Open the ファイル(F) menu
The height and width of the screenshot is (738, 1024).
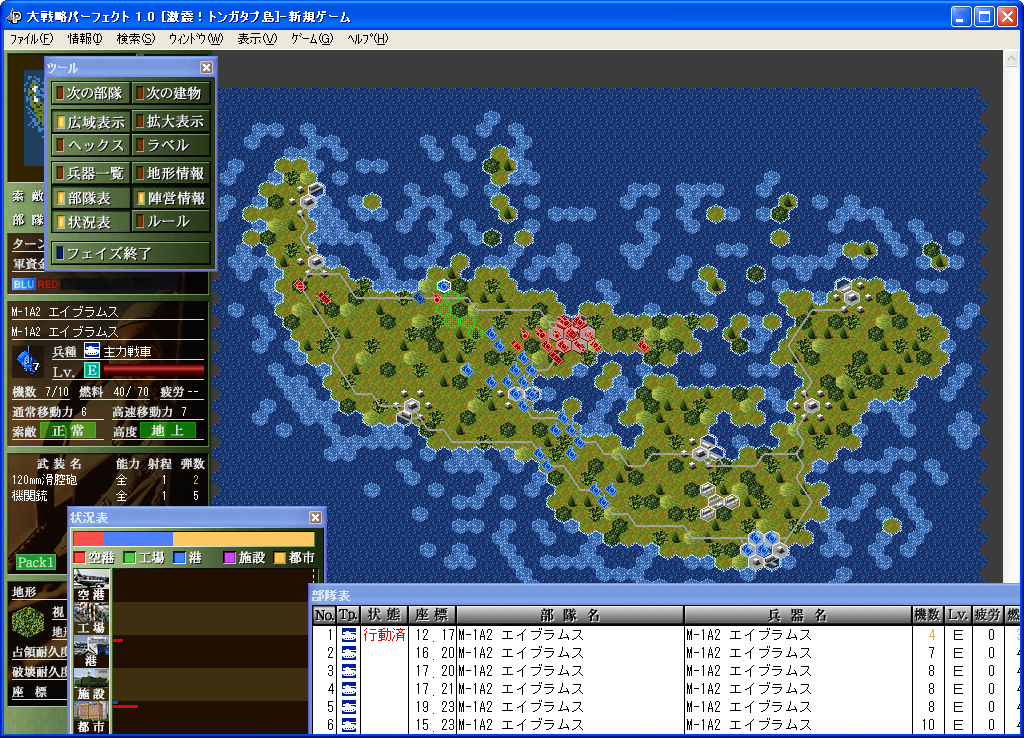pos(31,39)
